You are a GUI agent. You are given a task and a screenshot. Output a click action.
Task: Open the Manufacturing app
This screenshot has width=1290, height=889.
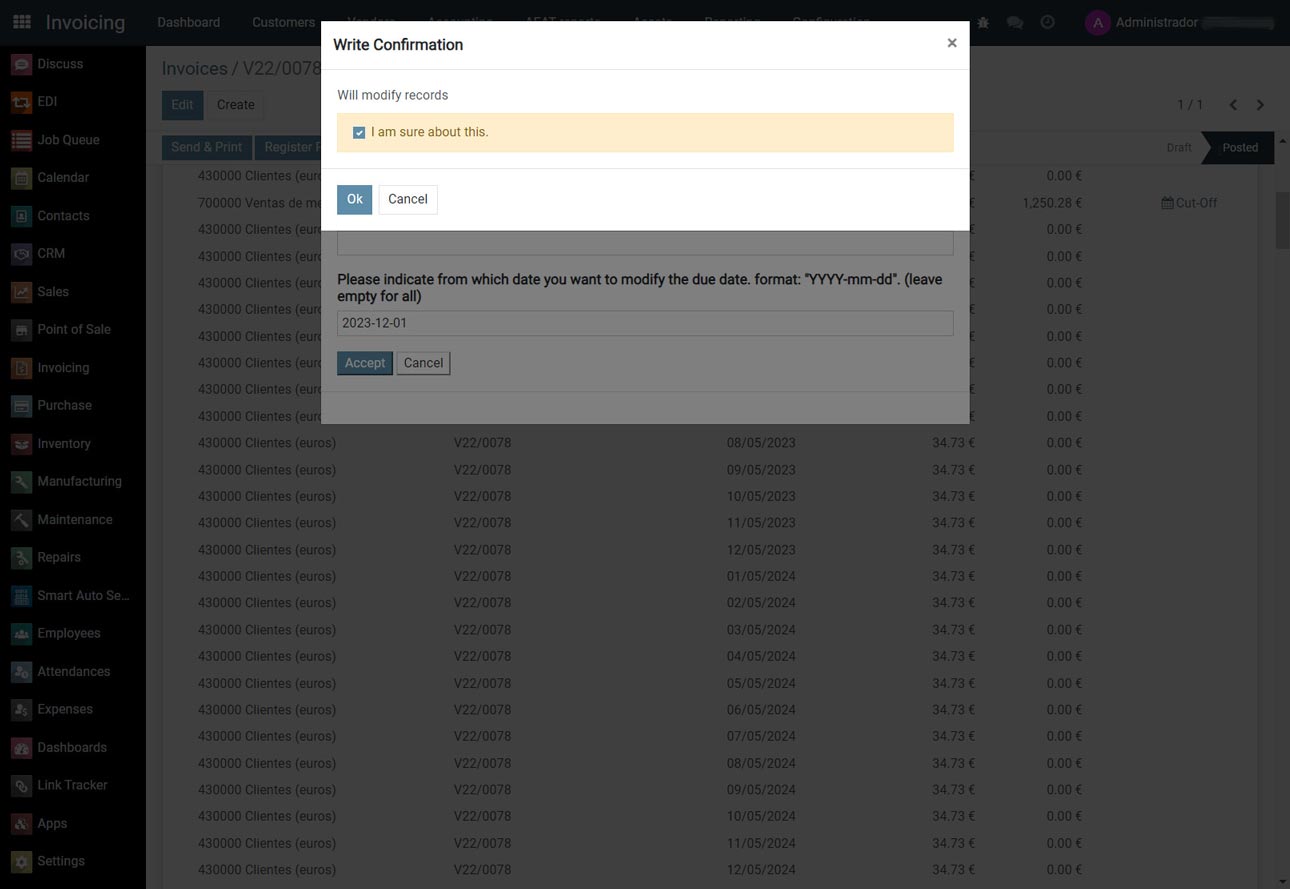click(x=81, y=481)
